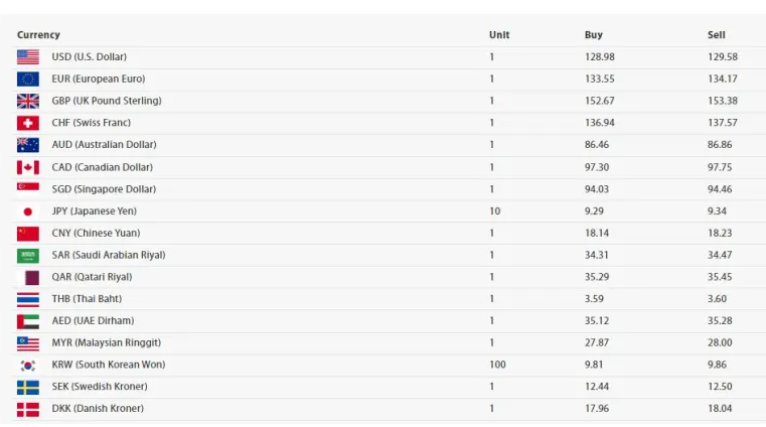Click the Swedish Kroner flag icon

click(x=28, y=387)
